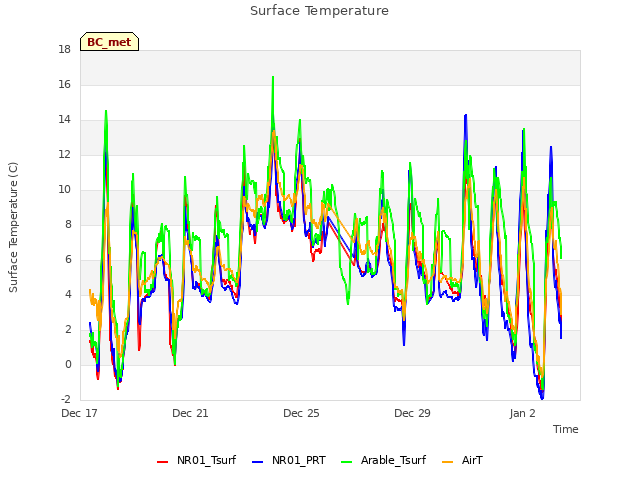Click the 4 y-axis tick label
Viewport: 640px width, 480px height.
(x=68, y=295)
